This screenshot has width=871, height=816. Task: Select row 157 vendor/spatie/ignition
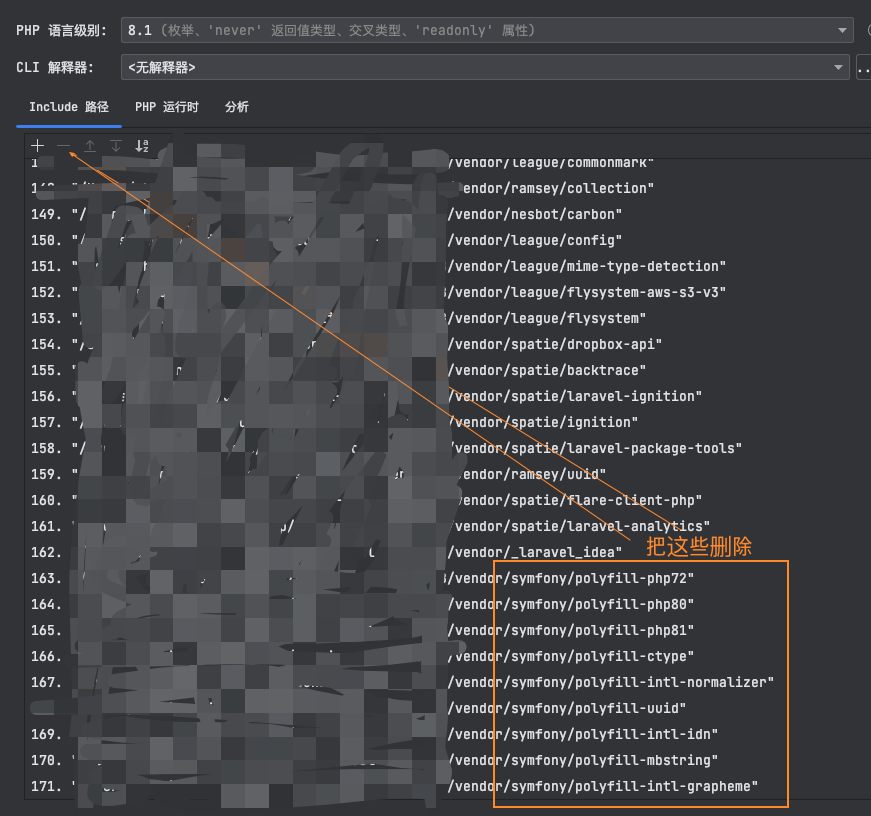pos(448,422)
